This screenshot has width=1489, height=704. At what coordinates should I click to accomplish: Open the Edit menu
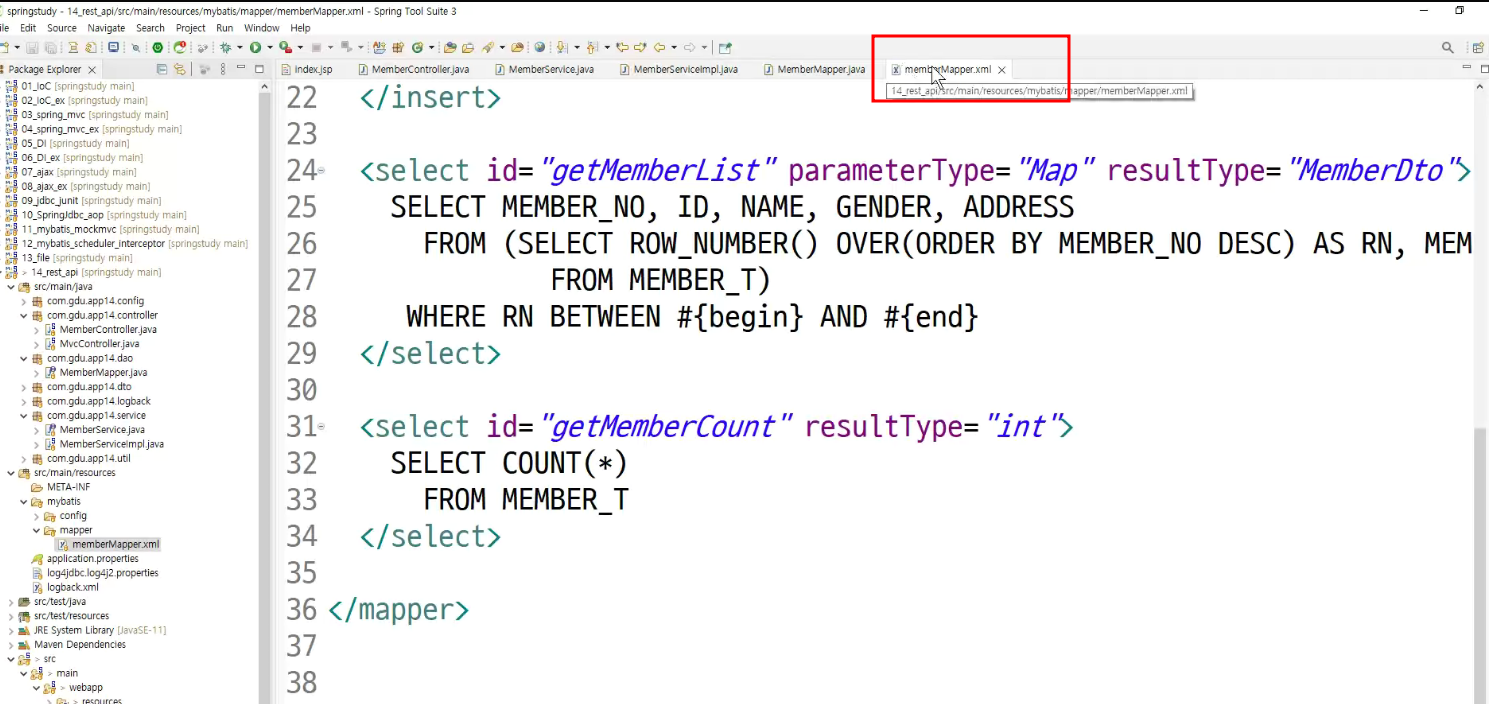(x=28, y=28)
